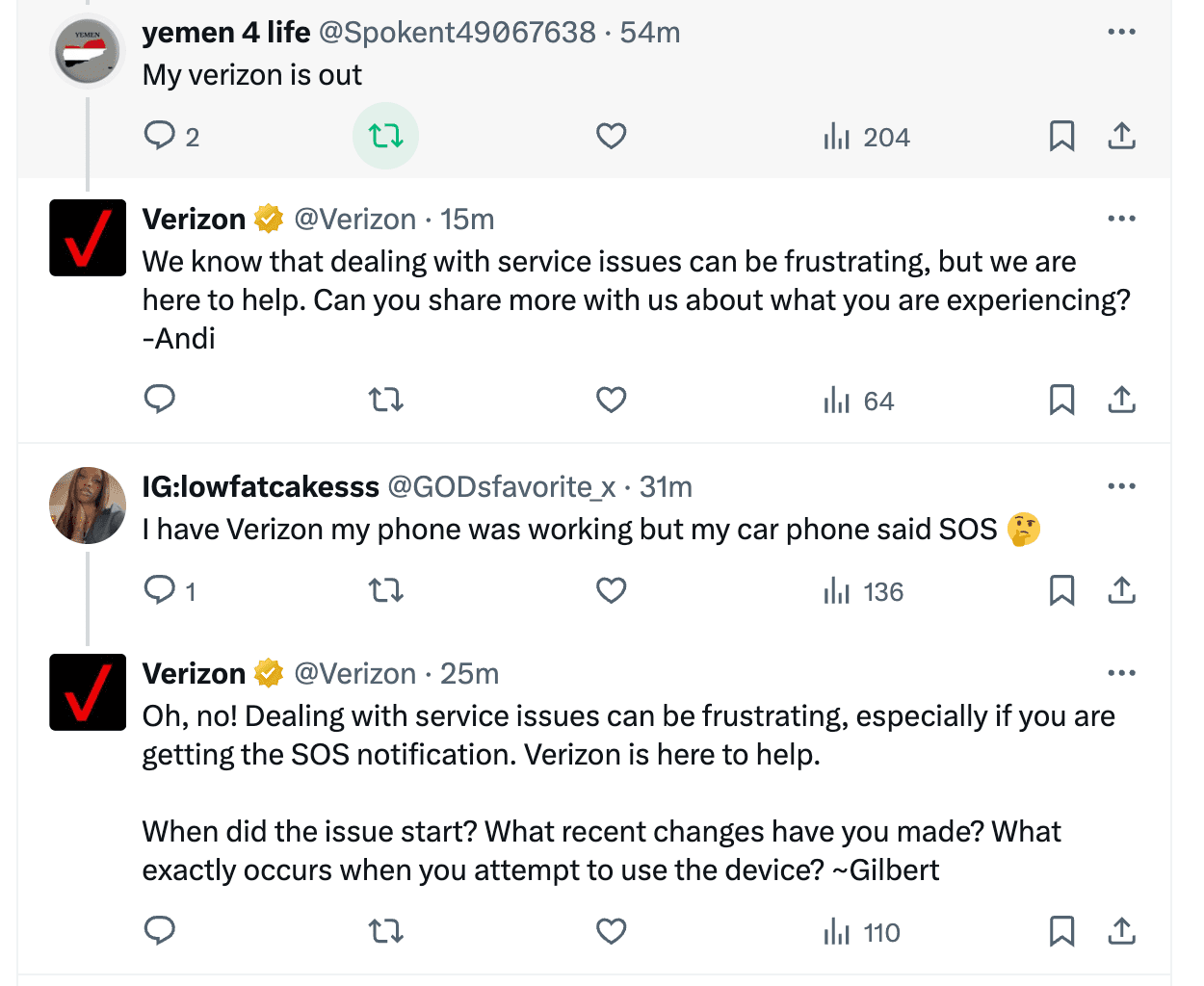Open the more options menu on yemen 4 life's tweet
Viewport: 1204px width, 986px height.
(1121, 31)
